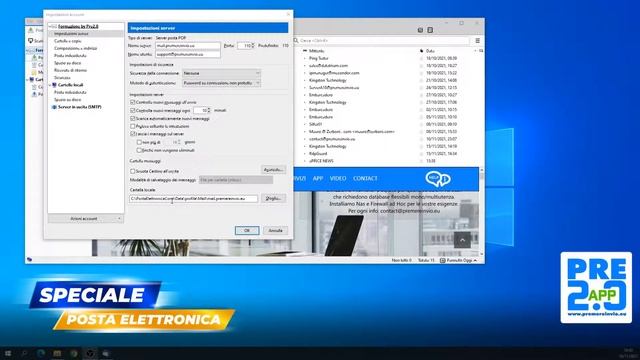Viewport: 640px width, 360px height.
Task: Open the hamburger menu in Thunderbird main window
Action: pyautogui.click(x=477, y=41)
